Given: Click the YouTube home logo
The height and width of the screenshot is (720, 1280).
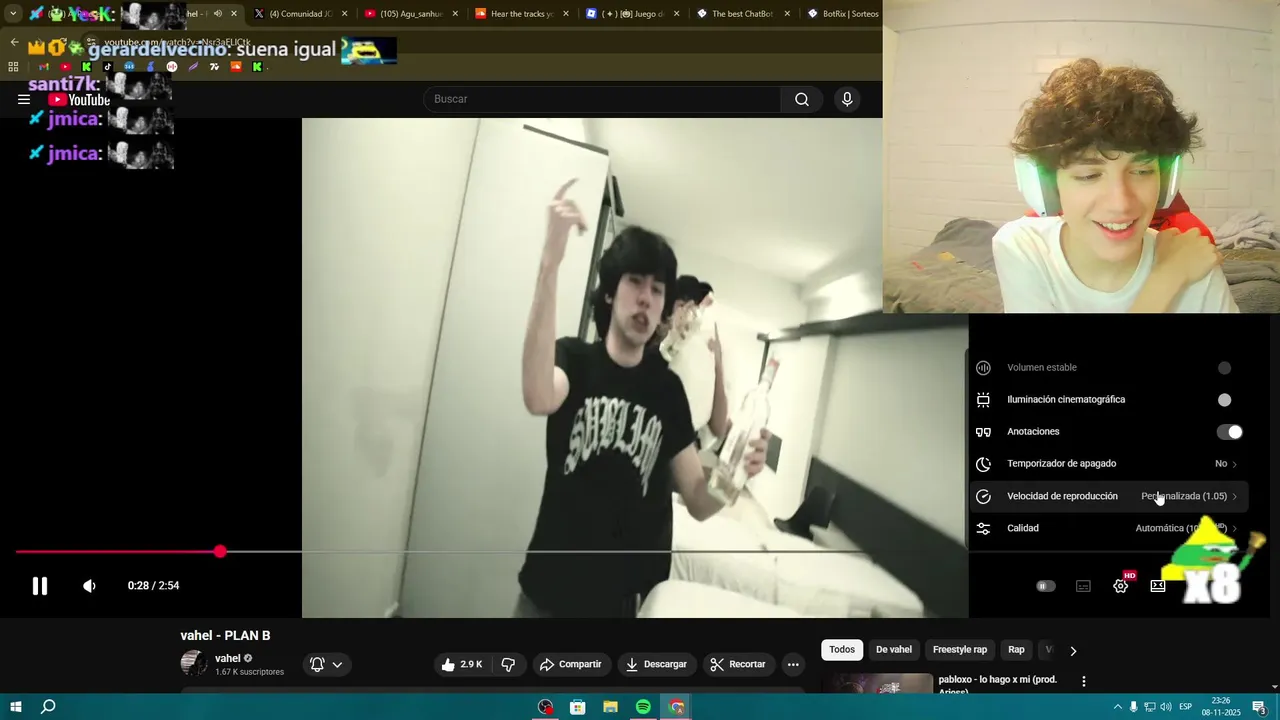Looking at the screenshot, I should pos(79,100).
